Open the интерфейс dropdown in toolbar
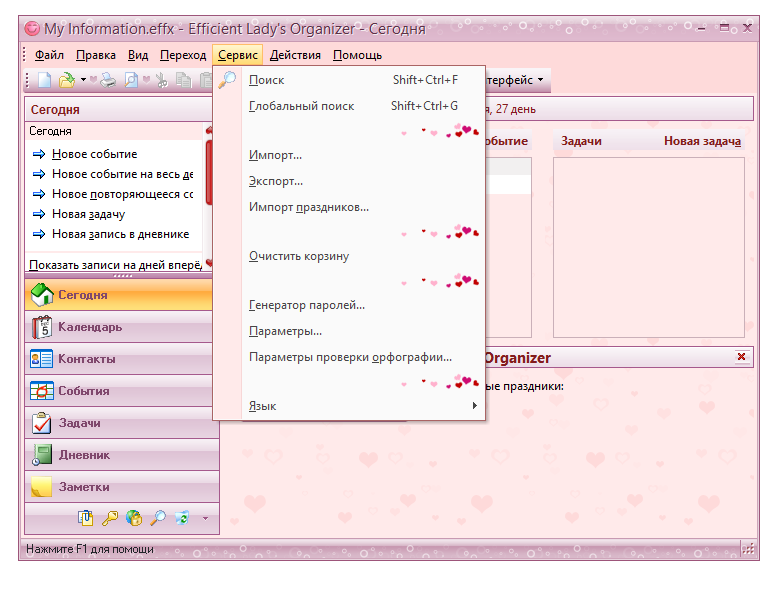 click(x=517, y=80)
